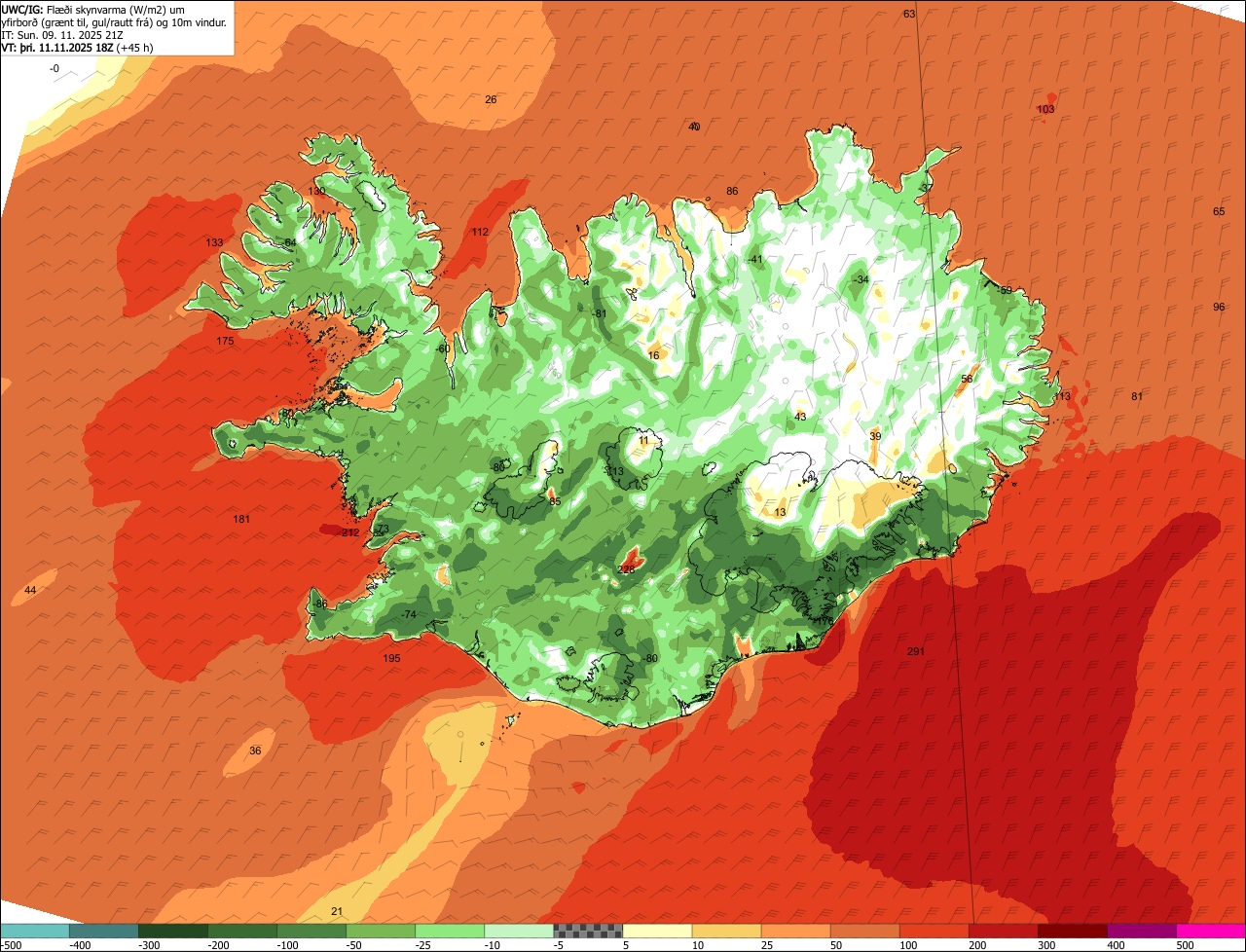The height and width of the screenshot is (952, 1246).
Task: Click the '63' value along the top of the map
Action: click(909, 14)
